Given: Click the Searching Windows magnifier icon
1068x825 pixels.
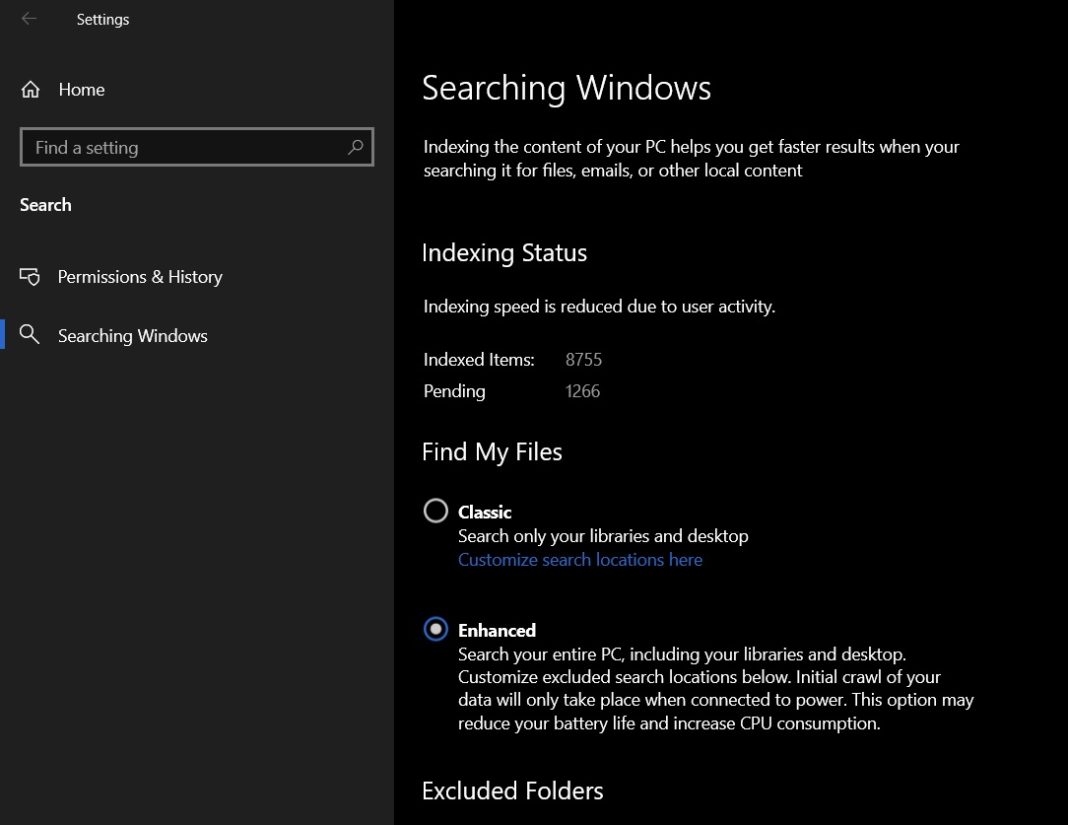Looking at the screenshot, I should click(x=30, y=336).
